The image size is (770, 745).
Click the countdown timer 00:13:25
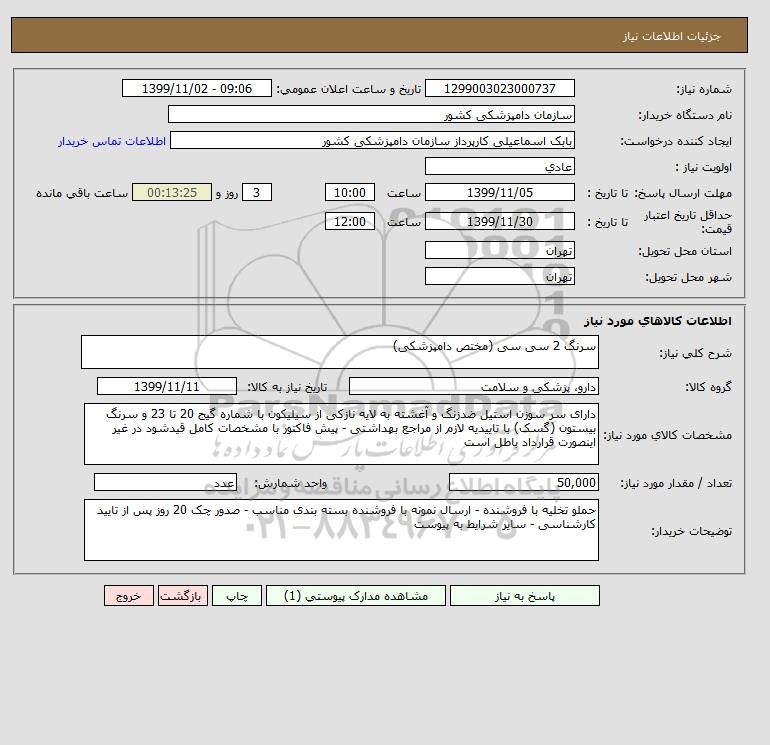click(x=172, y=193)
